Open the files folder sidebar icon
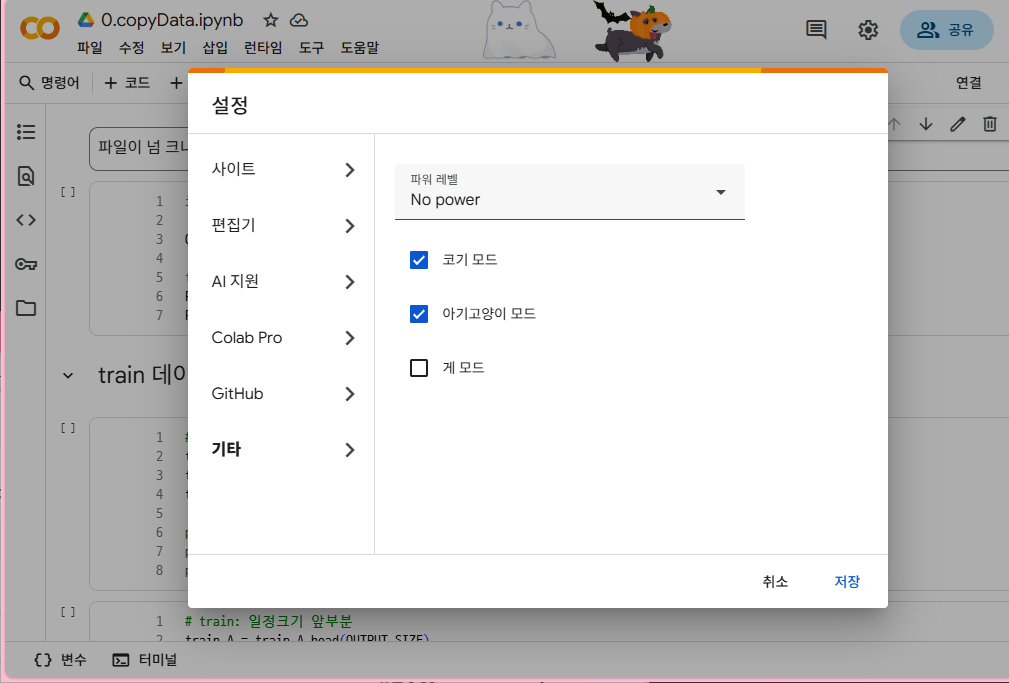1009x683 pixels. click(26, 308)
